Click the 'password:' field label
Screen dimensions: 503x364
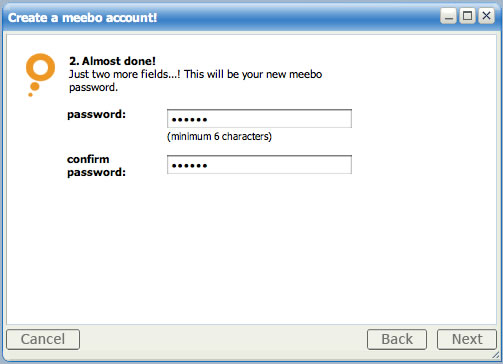(96, 114)
